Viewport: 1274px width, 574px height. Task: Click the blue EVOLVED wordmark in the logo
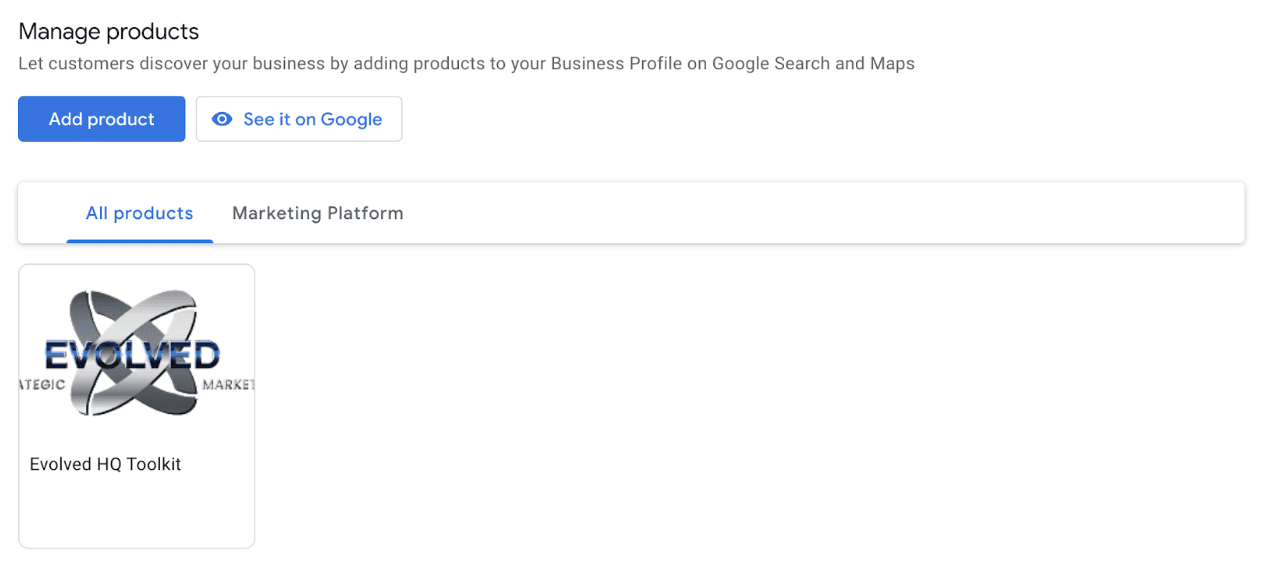[132, 355]
